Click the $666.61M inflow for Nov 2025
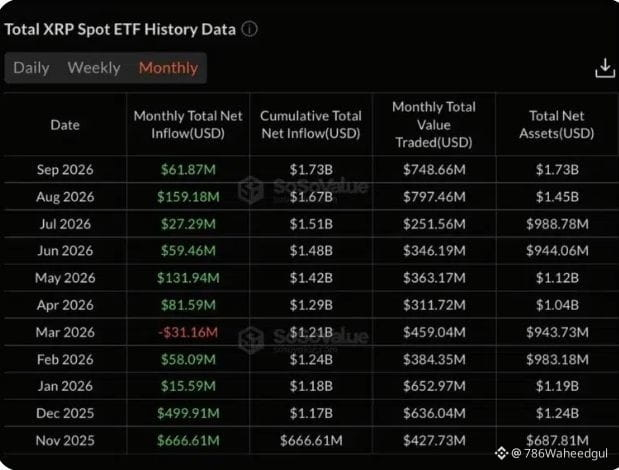This screenshot has height=470, width=619. coord(188,440)
